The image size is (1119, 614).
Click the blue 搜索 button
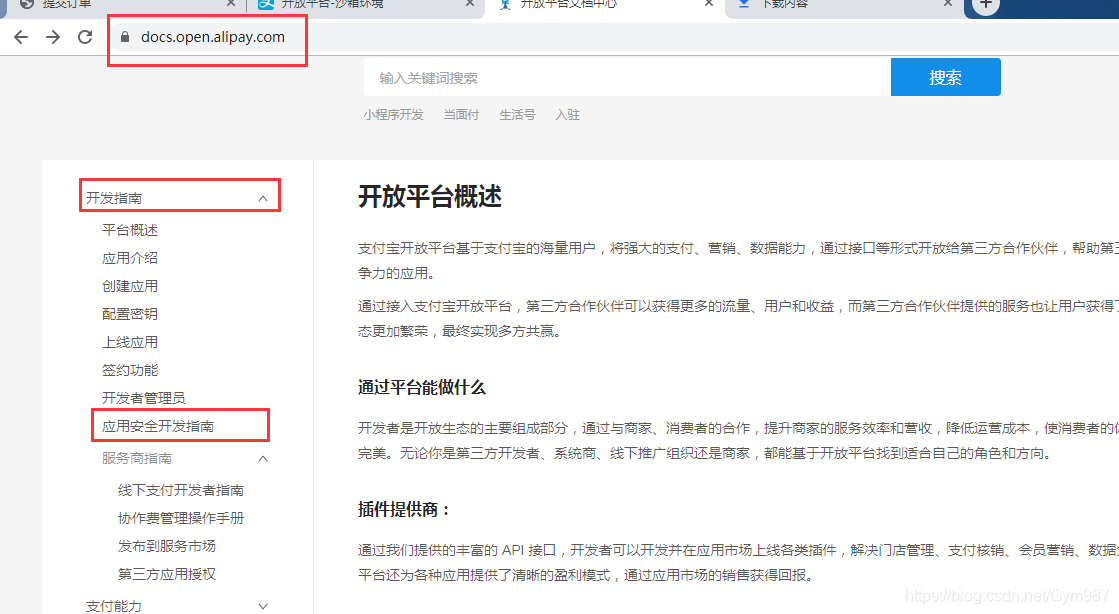coord(946,77)
